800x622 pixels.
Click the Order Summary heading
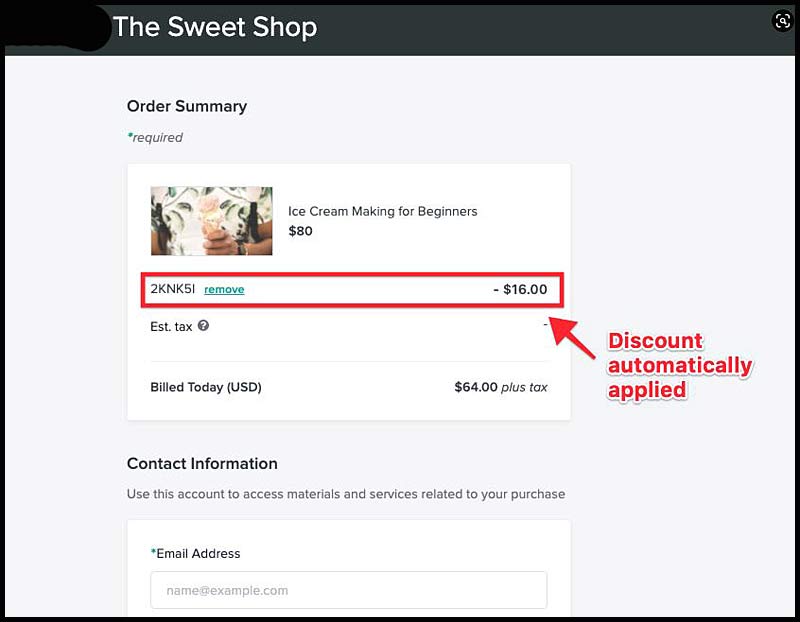coord(187,106)
